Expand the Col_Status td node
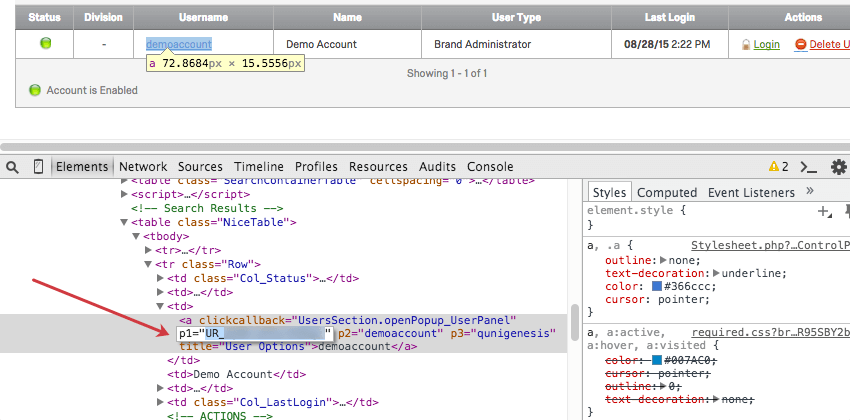This screenshot has height=420, width=850. click(160, 279)
